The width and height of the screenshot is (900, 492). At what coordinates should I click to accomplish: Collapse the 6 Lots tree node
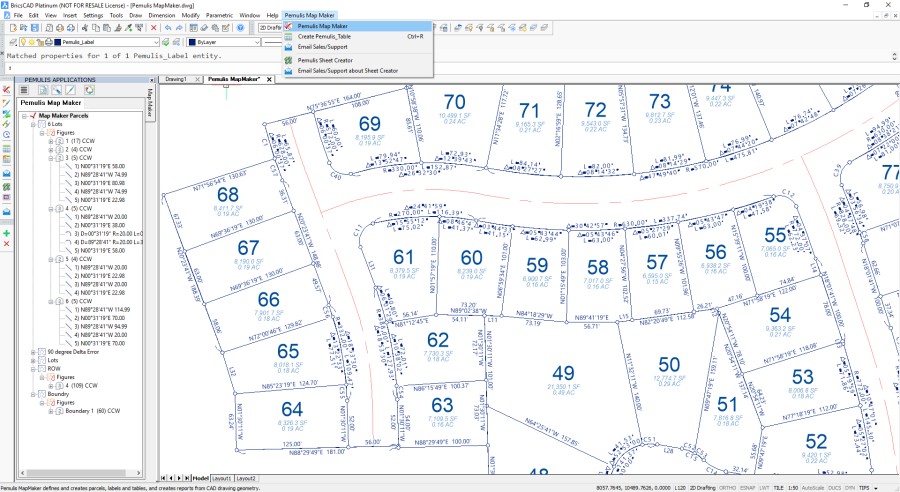(x=33, y=124)
